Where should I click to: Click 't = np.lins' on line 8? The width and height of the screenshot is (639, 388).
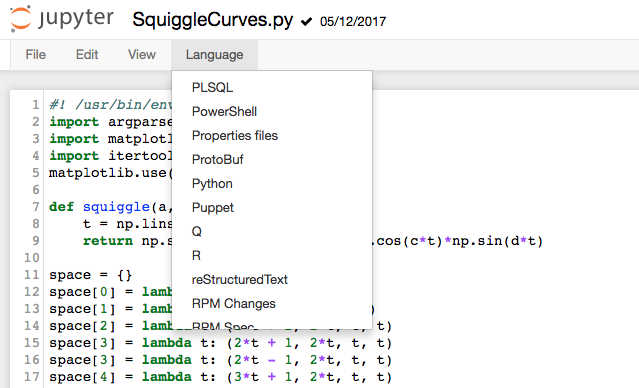(x=127, y=224)
